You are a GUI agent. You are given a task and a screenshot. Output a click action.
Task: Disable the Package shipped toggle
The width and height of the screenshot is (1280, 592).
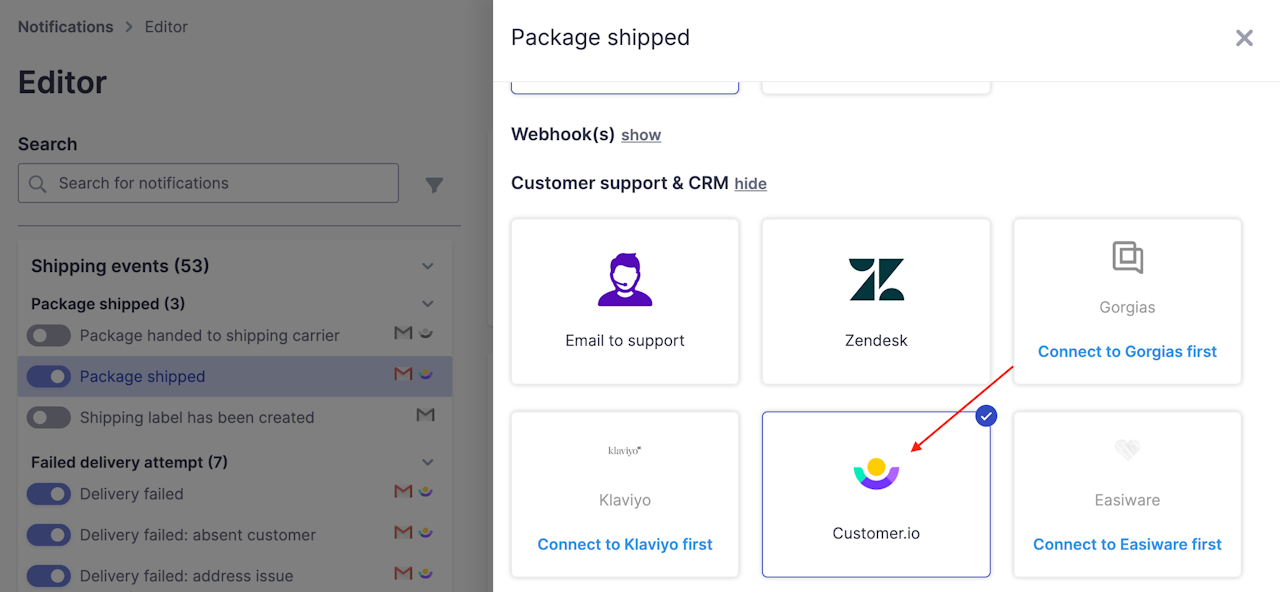coord(49,377)
